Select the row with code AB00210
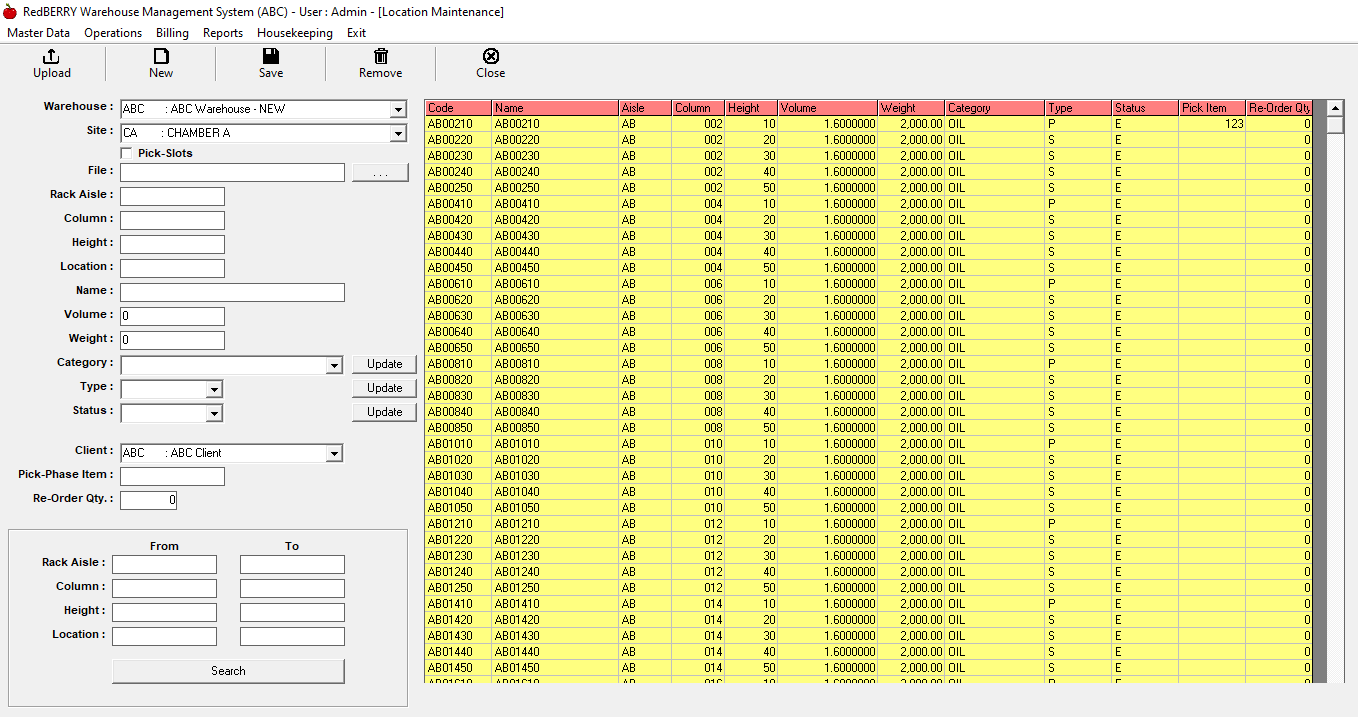1358x717 pixels. click(x=868, y=124)
